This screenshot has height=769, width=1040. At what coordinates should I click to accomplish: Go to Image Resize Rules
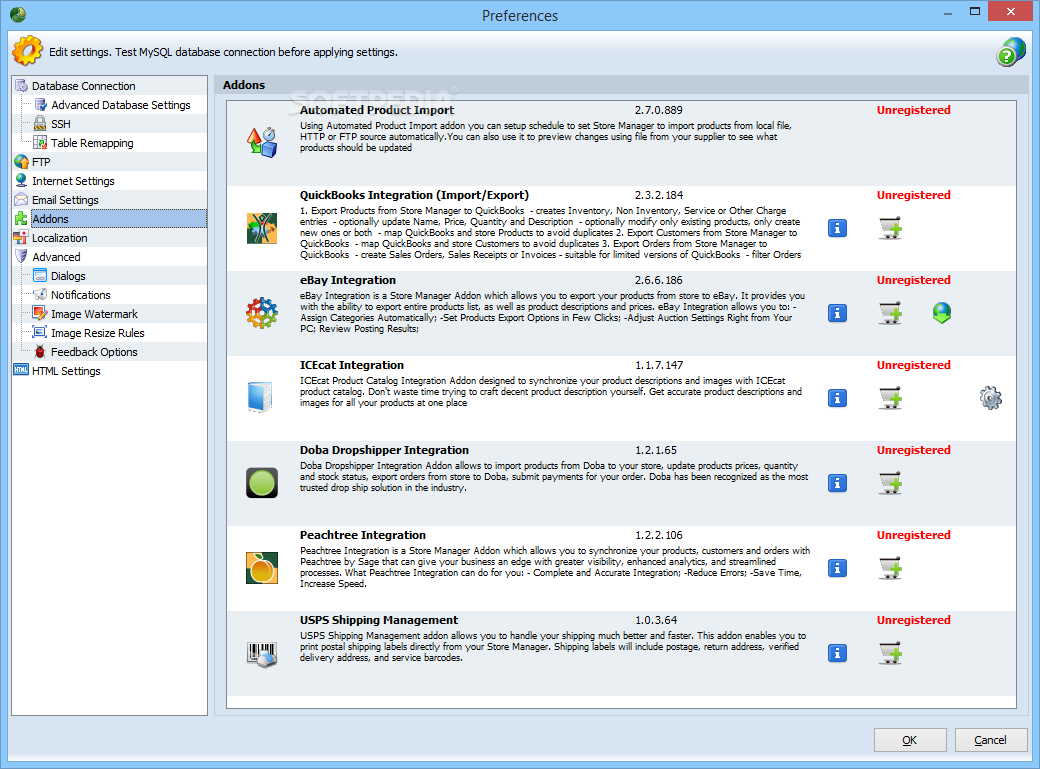[98, 333]
